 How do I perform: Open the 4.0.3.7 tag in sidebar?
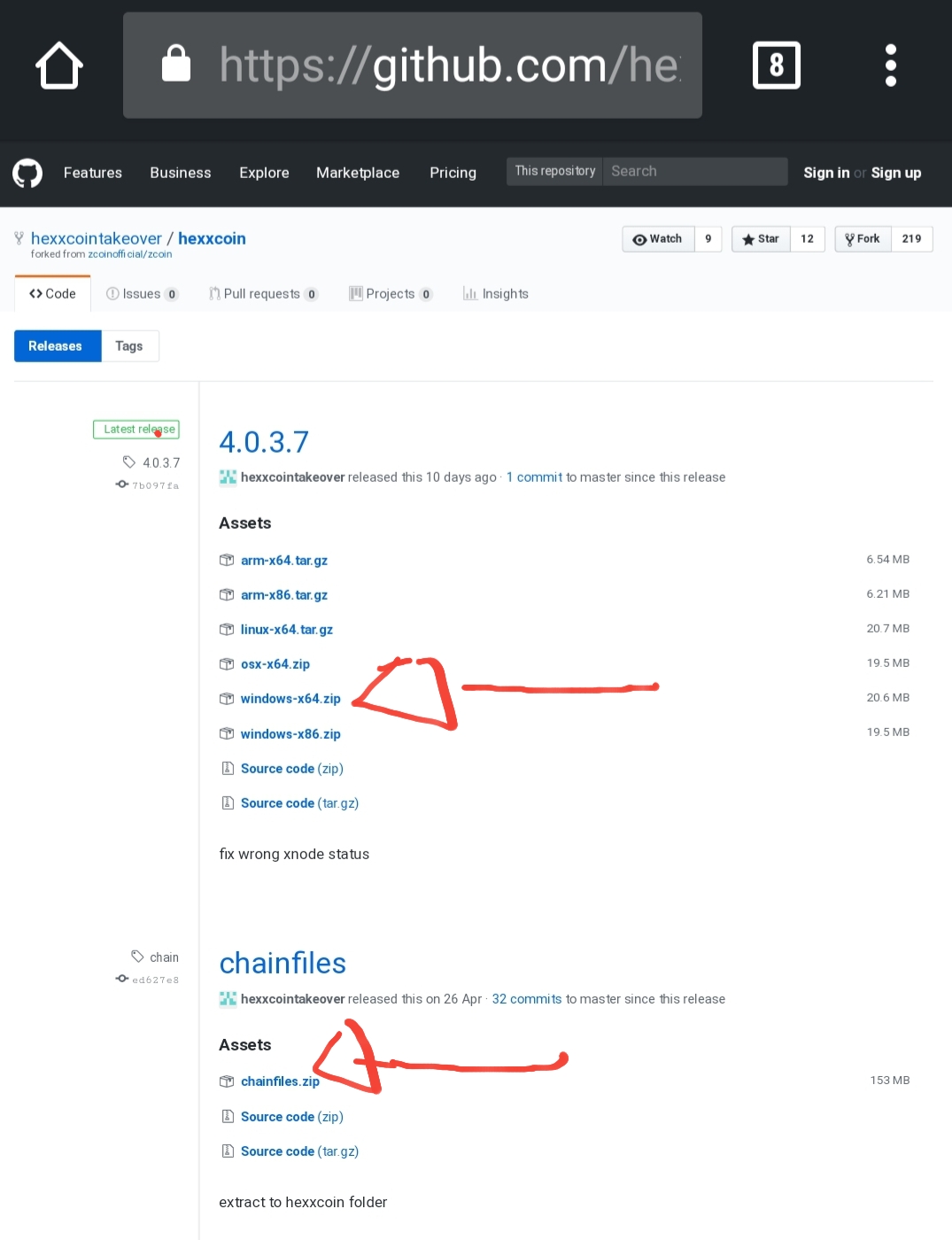[151, 462]
